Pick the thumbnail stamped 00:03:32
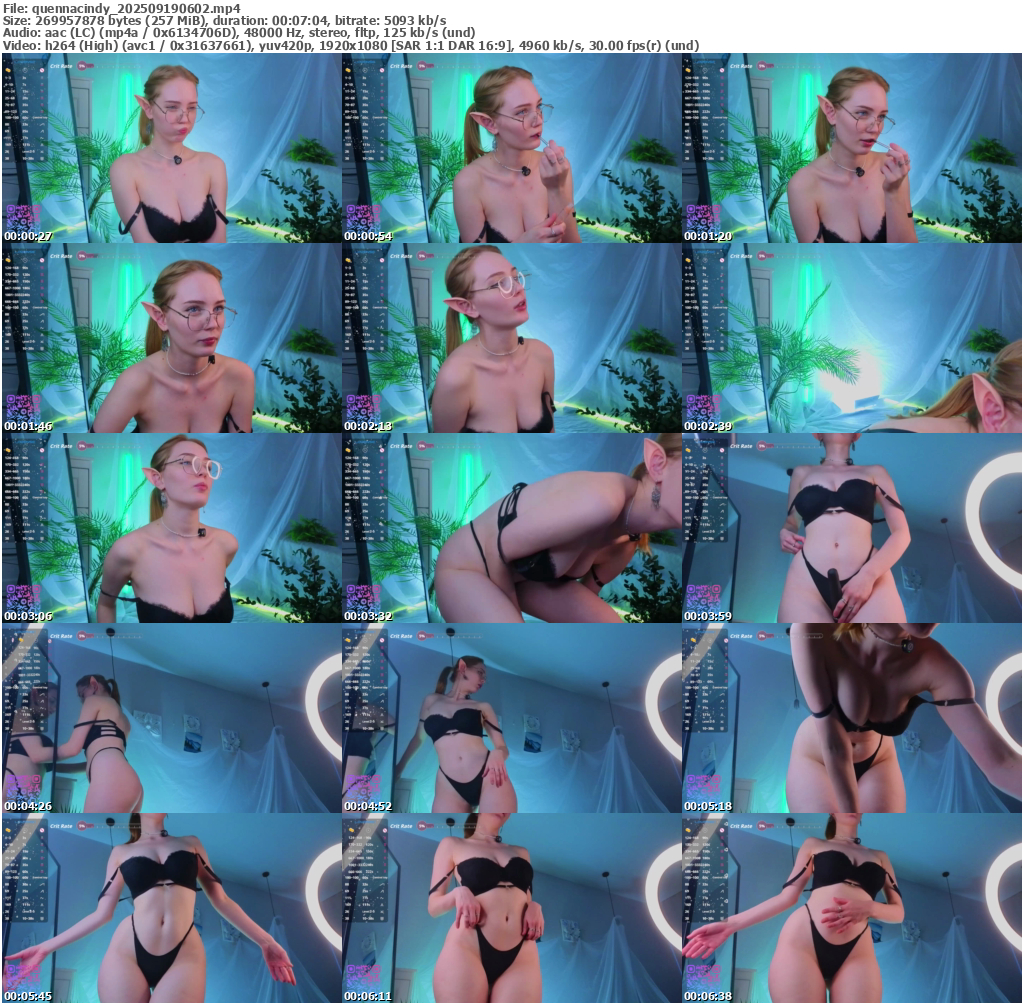 tap(512, 528)
